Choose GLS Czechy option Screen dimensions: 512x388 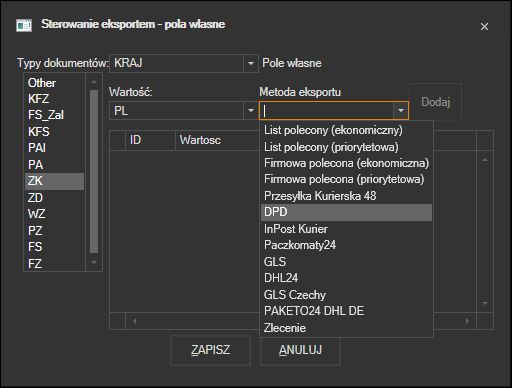[346, 295]
